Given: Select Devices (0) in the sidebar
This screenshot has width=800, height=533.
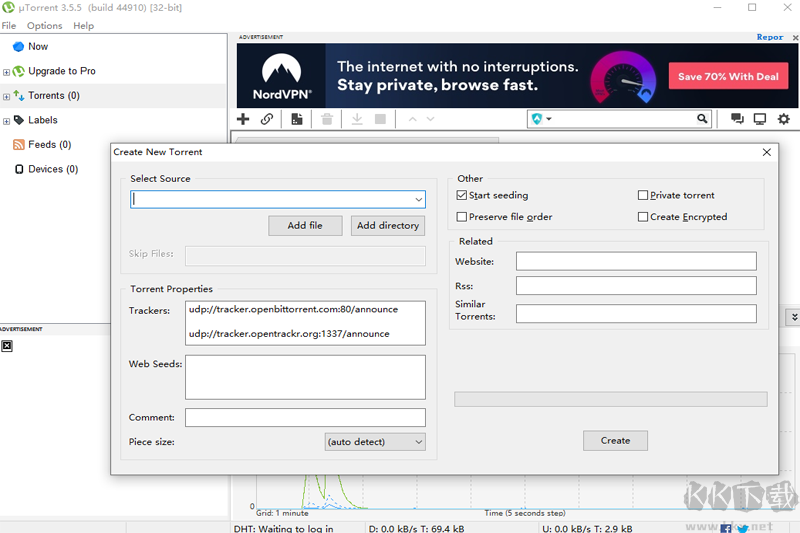Looking at the screenshot, I should (53, 169).
